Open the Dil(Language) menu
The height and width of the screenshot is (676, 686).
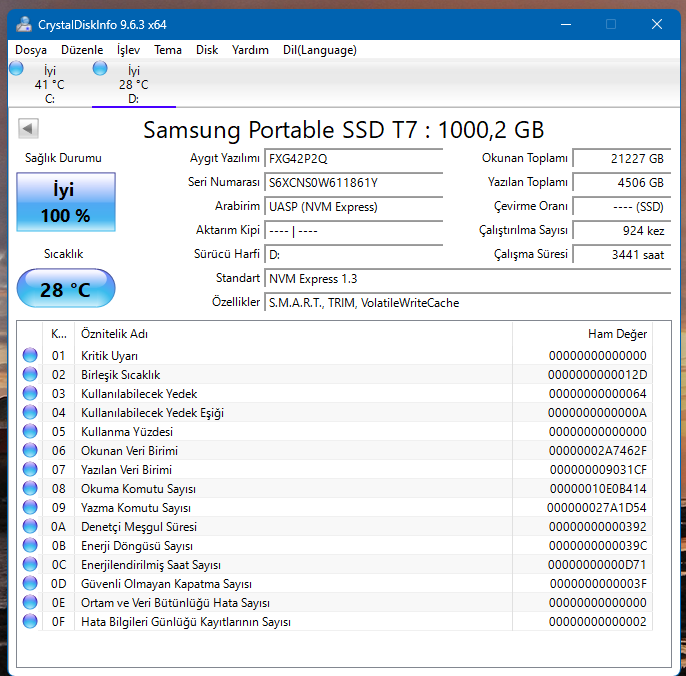[x=320, y=50]
